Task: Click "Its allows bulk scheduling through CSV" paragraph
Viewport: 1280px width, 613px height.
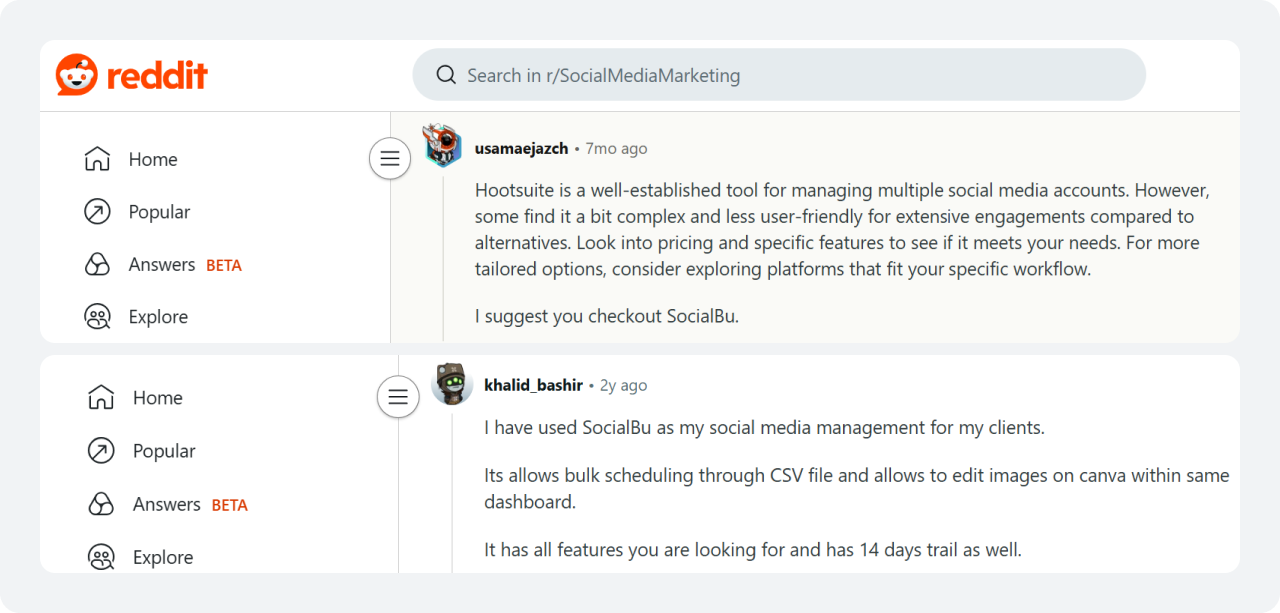Action: click(x=857, y=488)
